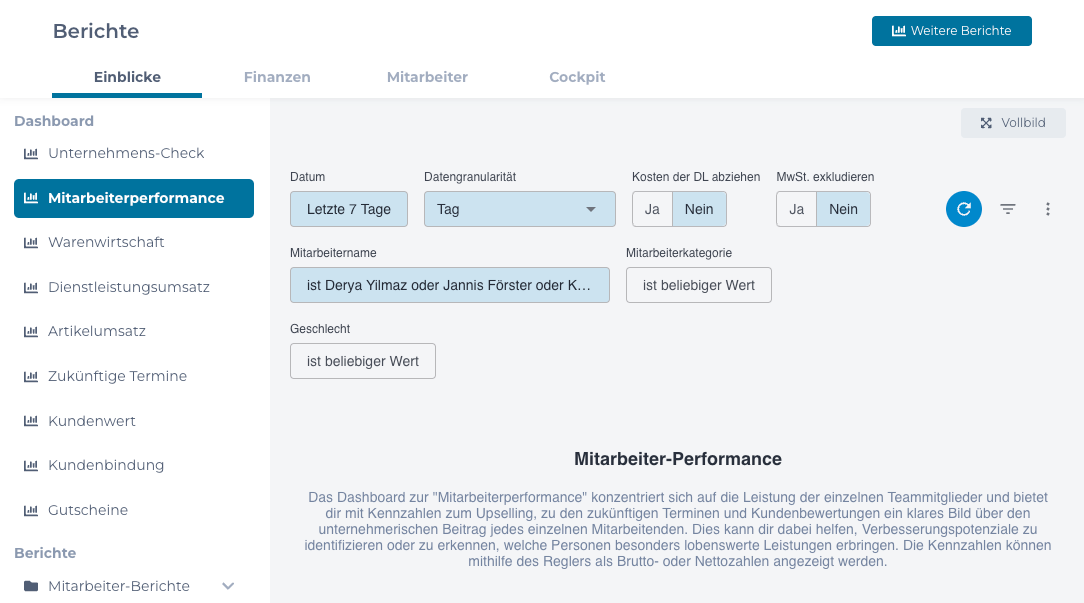This screenshot has height=603, width=1084.
Task: Set MwSt. exkludieren to Nein
Action: 845,209
